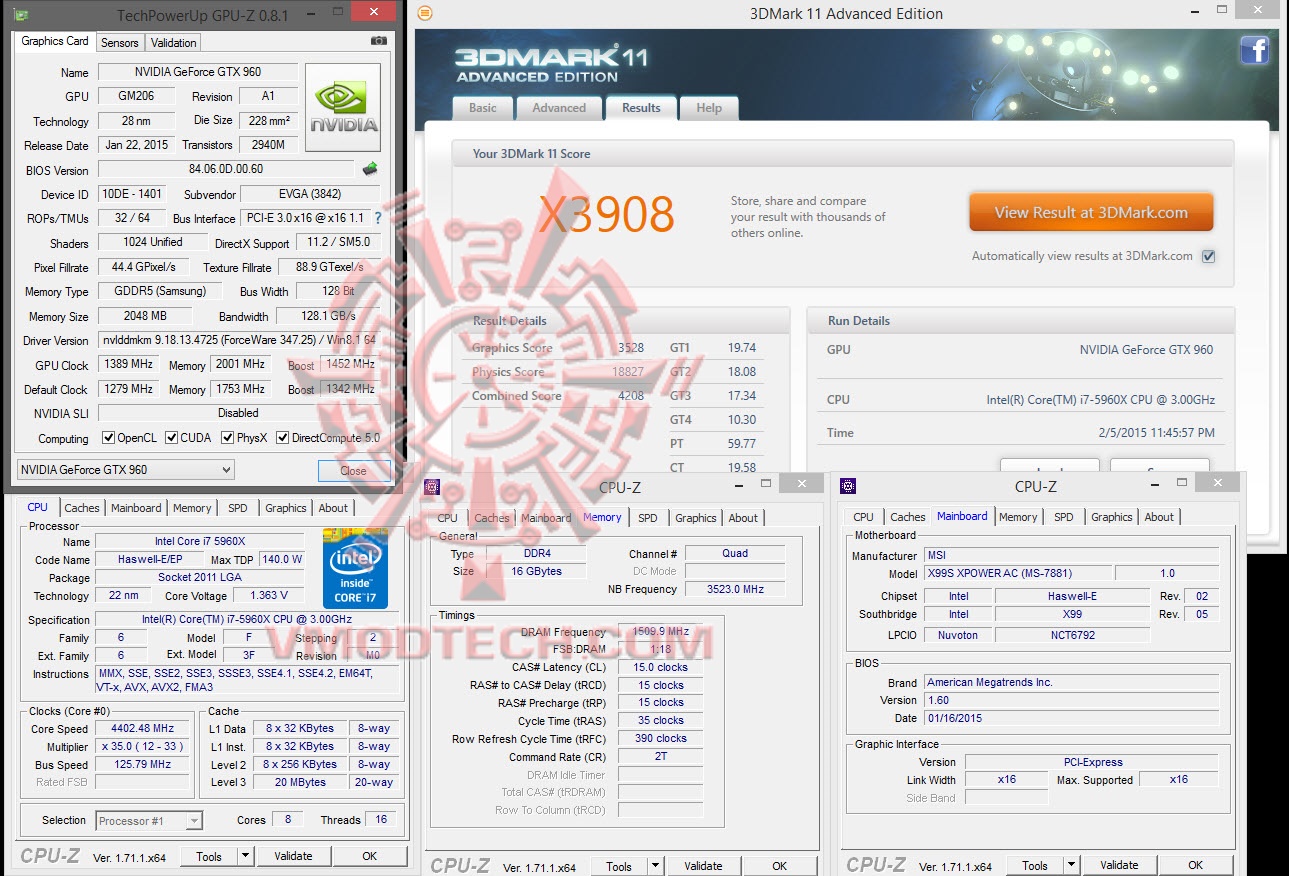Open the NVIDIA GeForce GTX 960 card dropdown
Image resolution: width=1289 pixels, height=876 pixels.
(126, 470)
